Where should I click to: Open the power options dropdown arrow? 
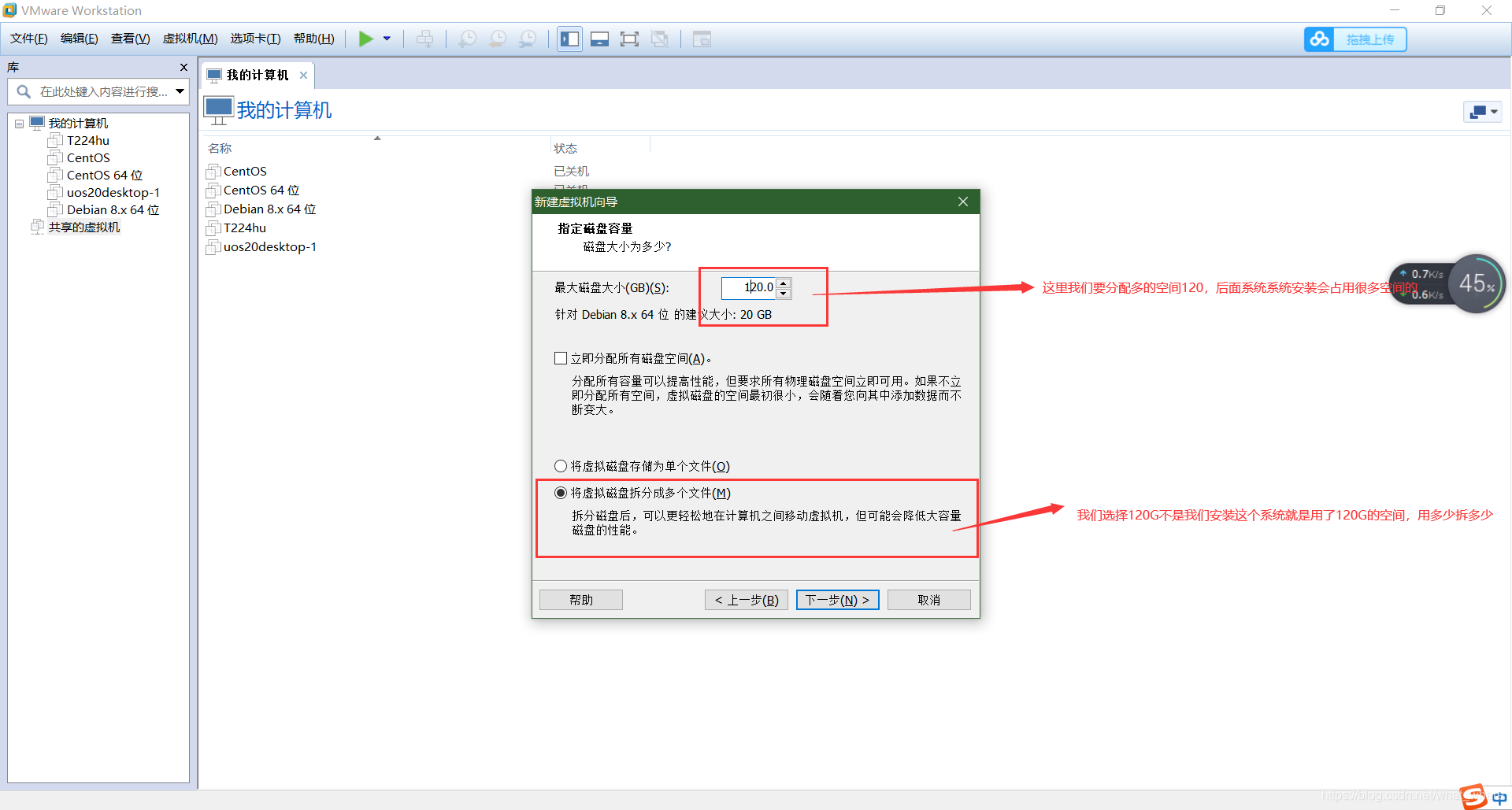click(387, 39)
